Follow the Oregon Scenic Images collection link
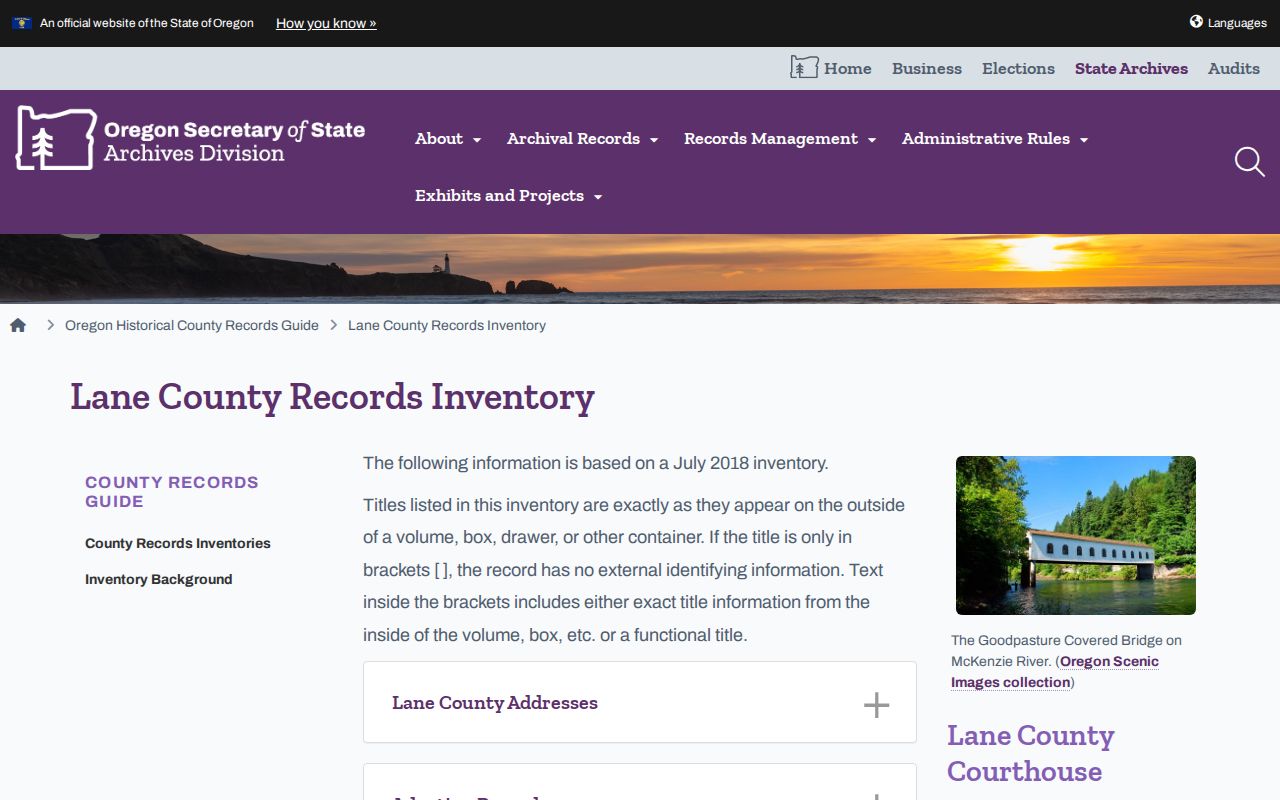Image resolution: width=1280 pixels, height=800 pixels. 1055,672
